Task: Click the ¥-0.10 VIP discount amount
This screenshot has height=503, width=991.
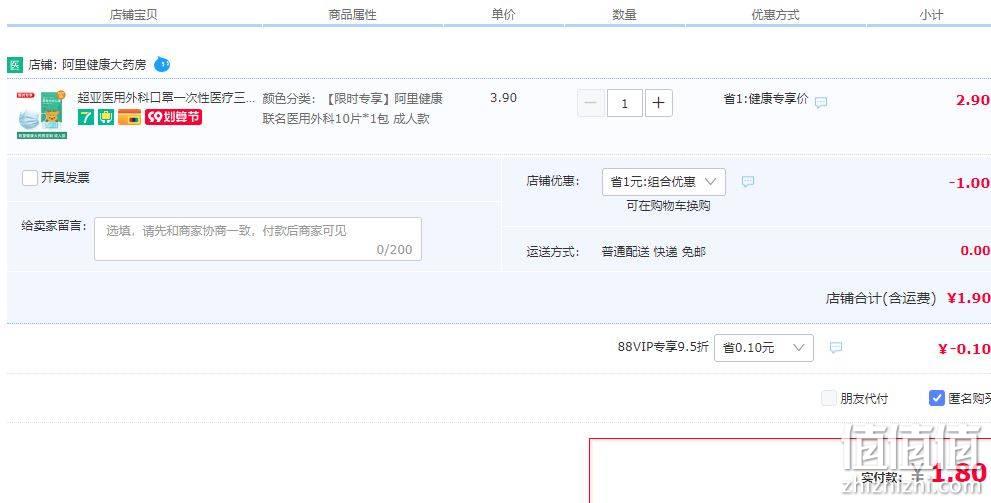Action: [964, 349]
